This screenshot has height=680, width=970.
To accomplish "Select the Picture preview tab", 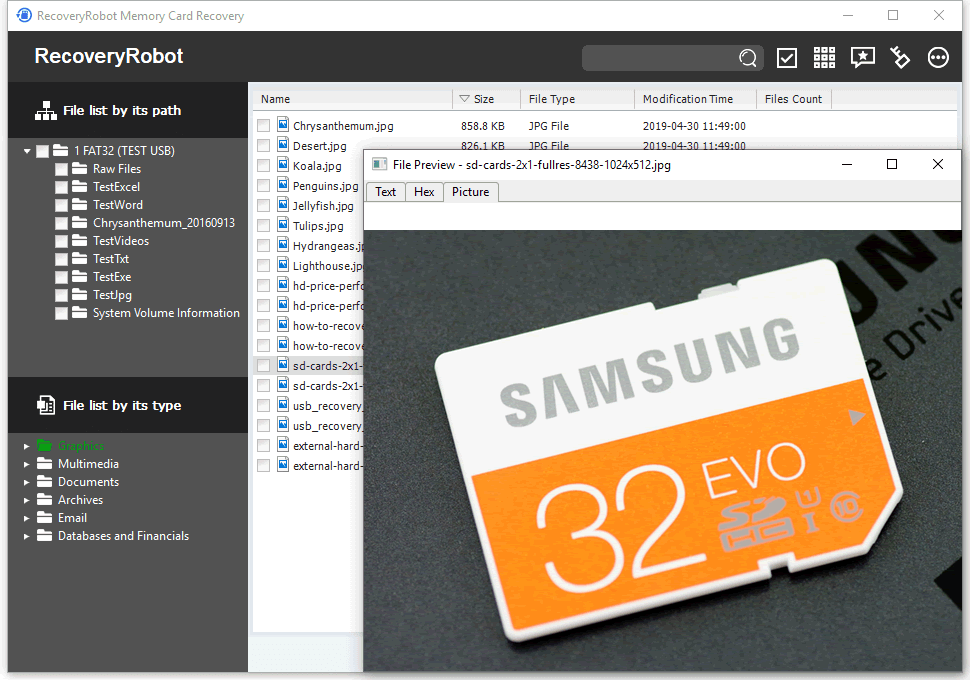I will 471,192.
